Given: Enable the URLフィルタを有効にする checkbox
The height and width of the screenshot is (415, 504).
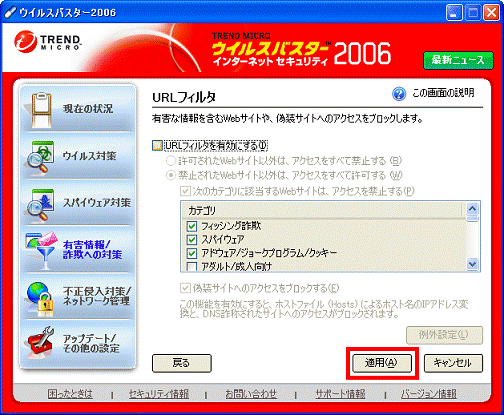Looking at the screenshot, I should point(157,146).
